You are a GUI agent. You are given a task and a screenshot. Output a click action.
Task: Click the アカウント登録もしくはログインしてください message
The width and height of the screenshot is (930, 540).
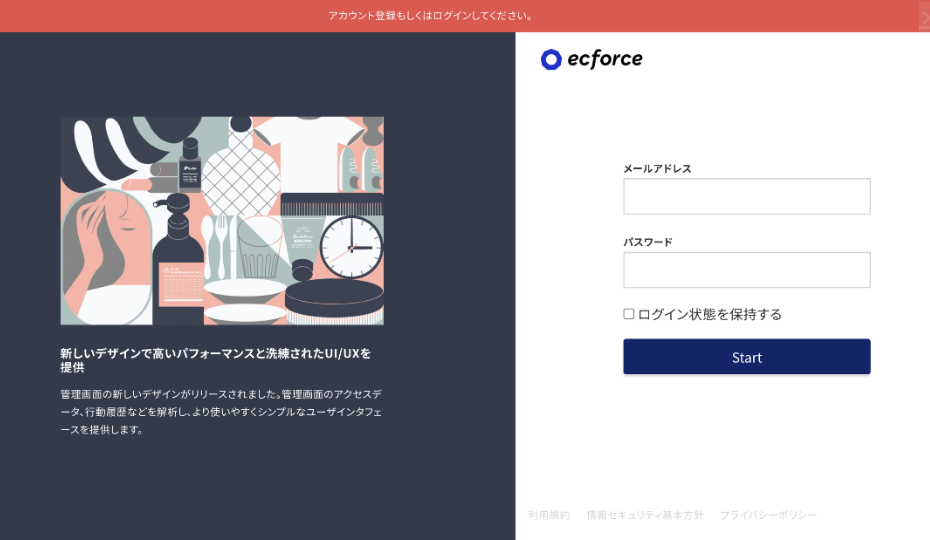(x=431, y=16)
